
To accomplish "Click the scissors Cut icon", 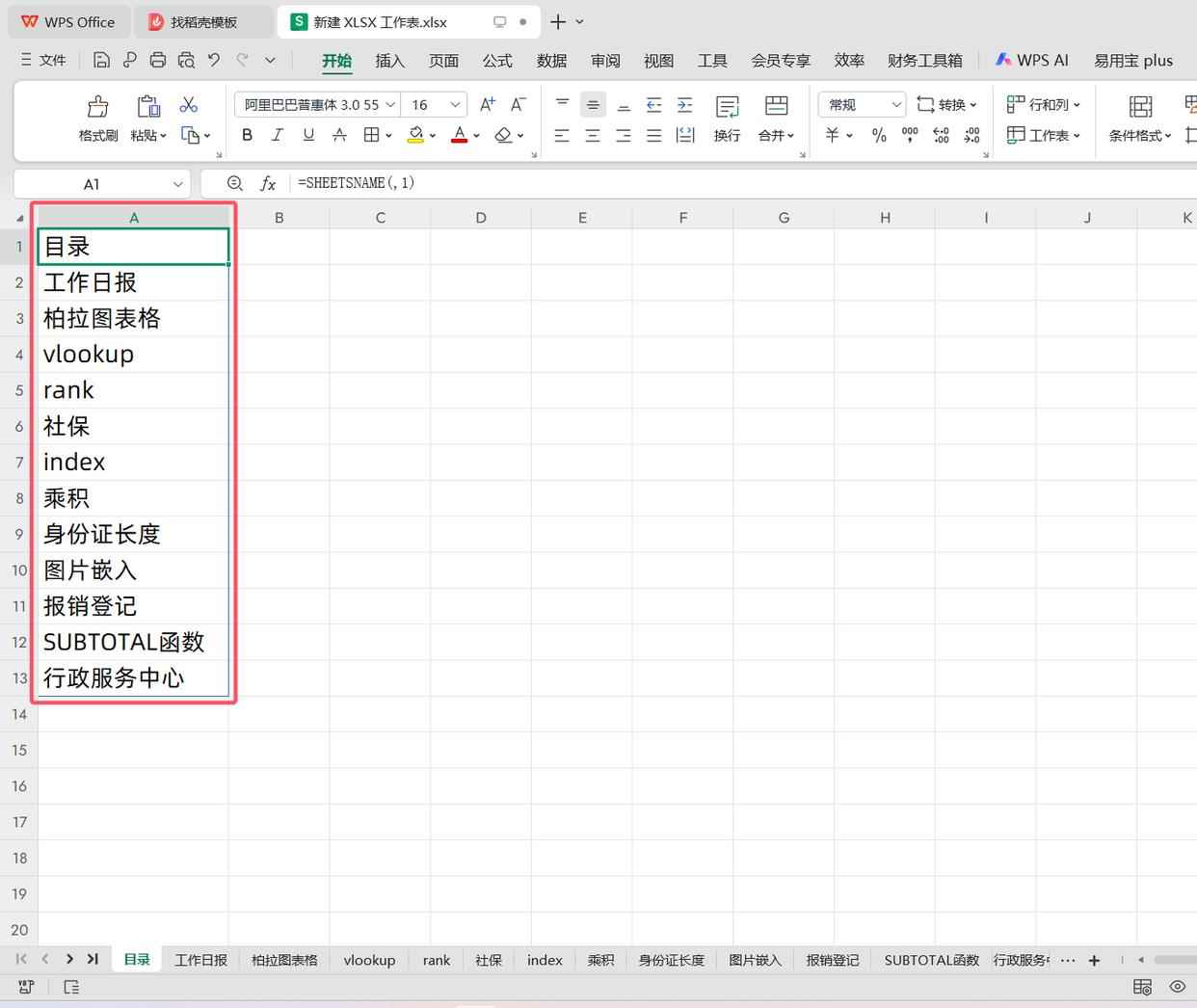I will [189, 104].
